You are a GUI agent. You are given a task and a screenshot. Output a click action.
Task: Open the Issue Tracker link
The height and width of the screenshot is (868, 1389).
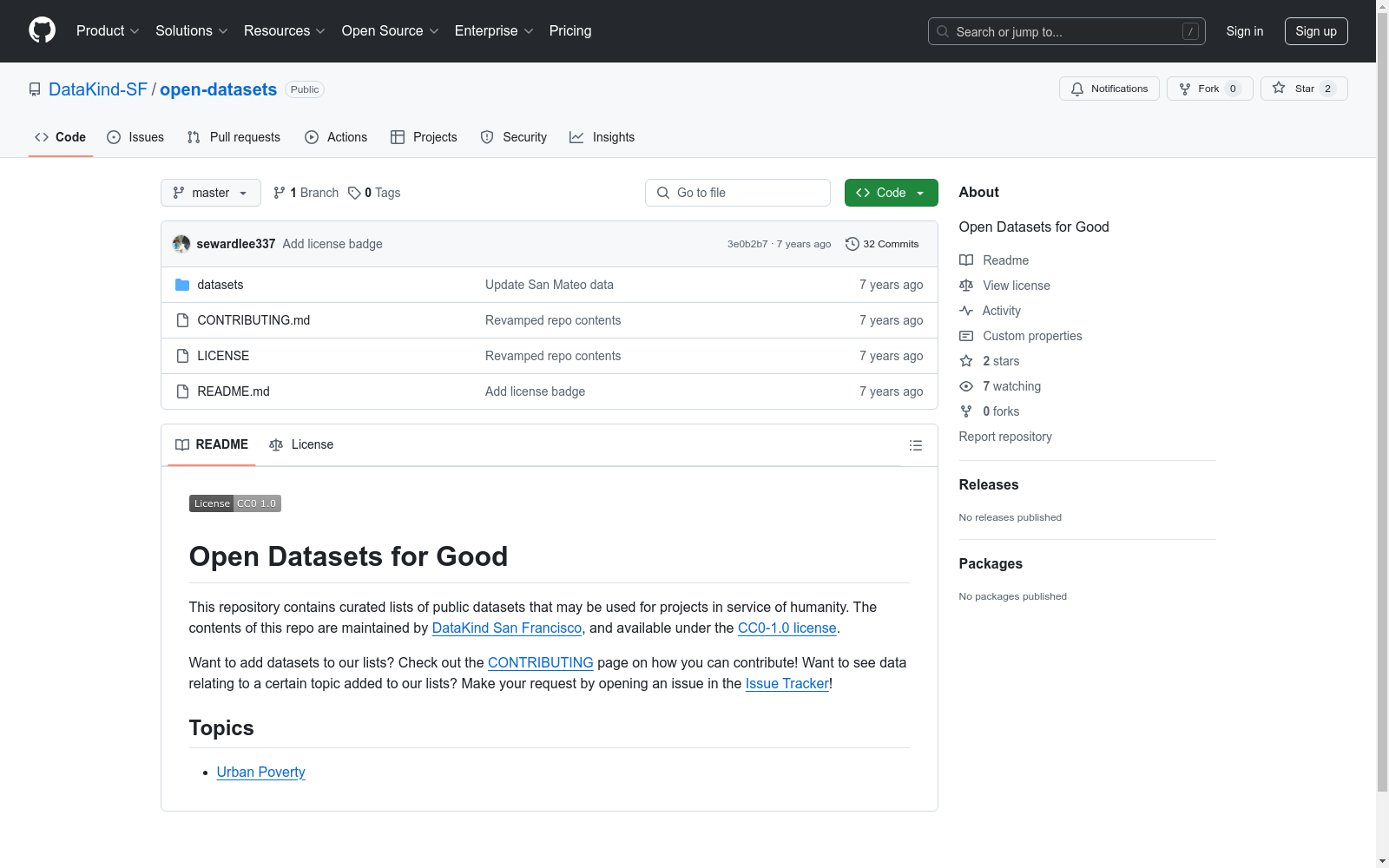point(787,683)
